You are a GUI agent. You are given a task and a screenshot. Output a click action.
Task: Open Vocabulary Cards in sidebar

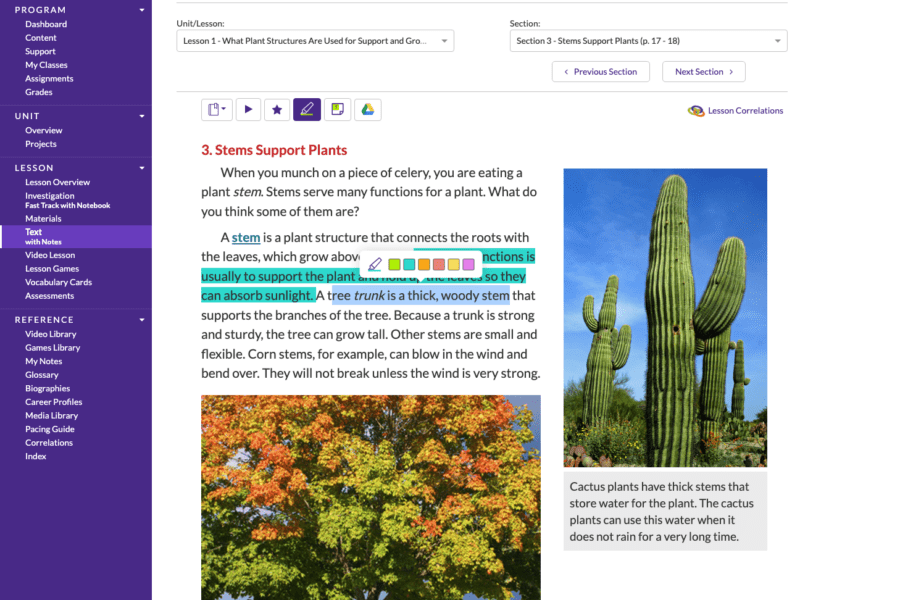point(59,282)
